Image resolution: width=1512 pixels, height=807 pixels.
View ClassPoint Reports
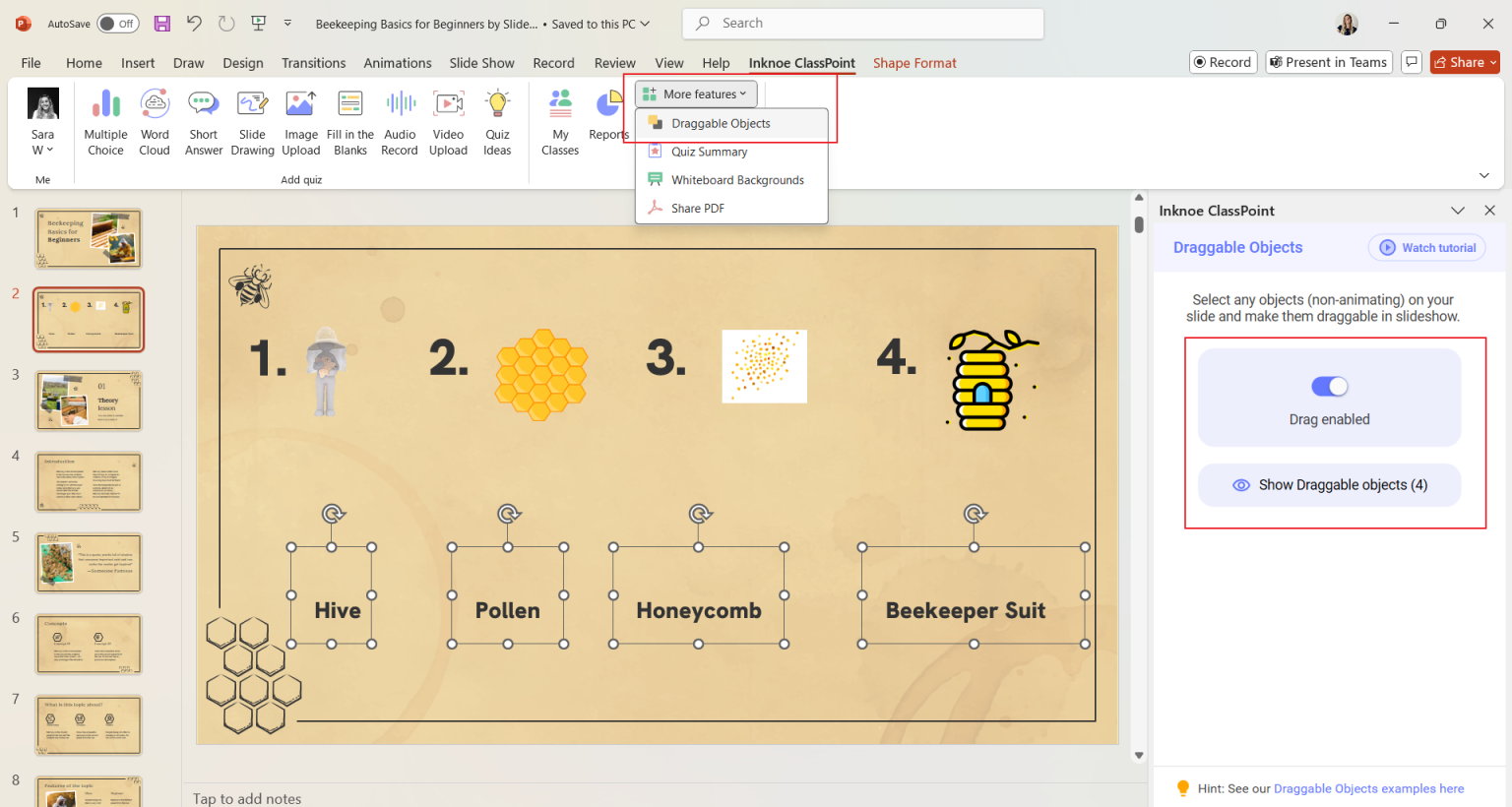[608, 120]
